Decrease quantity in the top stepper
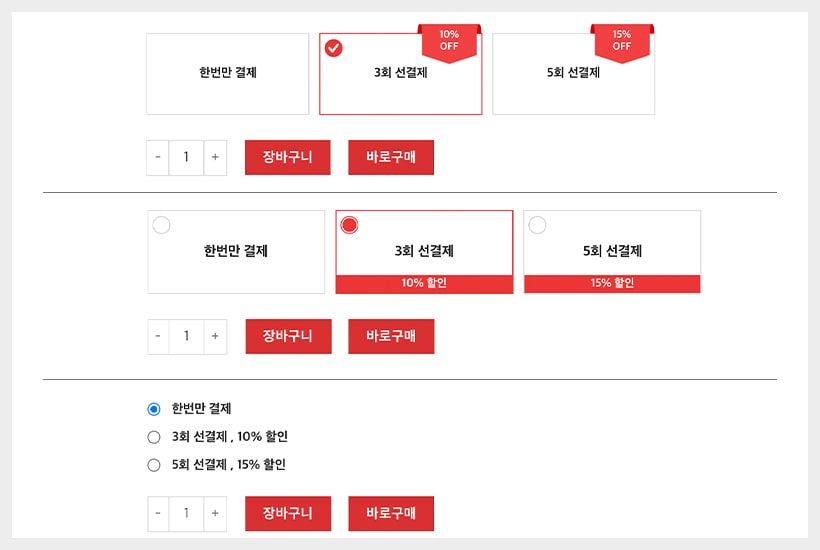The image size is (820, 550). coord(157,158)
